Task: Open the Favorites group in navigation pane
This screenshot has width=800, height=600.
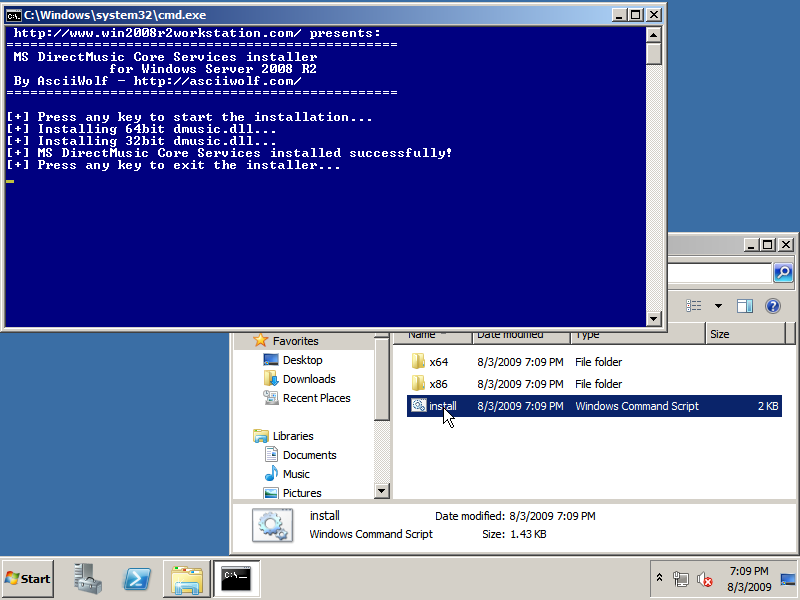Action: [295, 341]
